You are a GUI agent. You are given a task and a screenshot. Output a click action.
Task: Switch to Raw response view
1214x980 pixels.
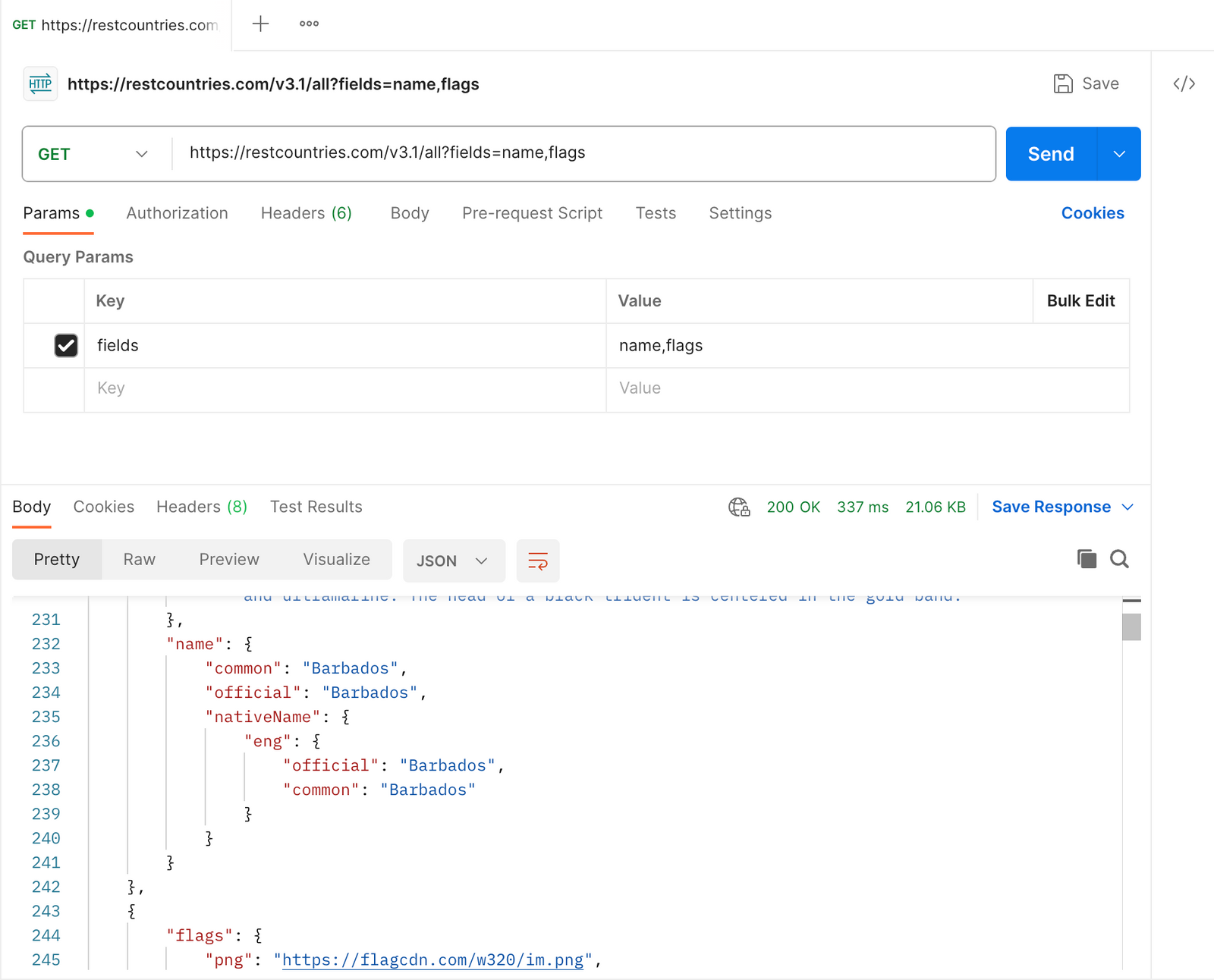coord(139,559)
